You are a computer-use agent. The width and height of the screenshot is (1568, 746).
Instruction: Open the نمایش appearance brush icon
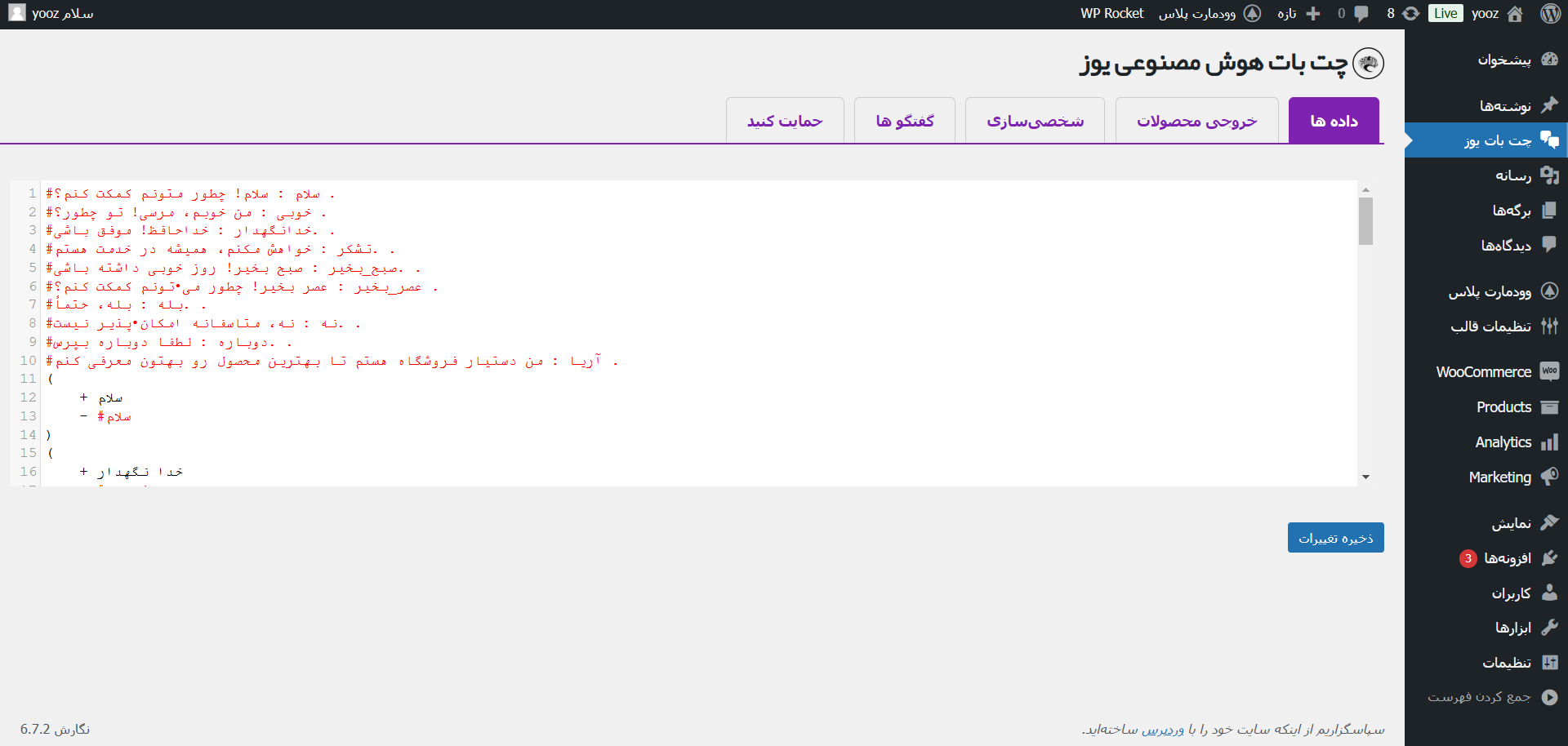1549,523
